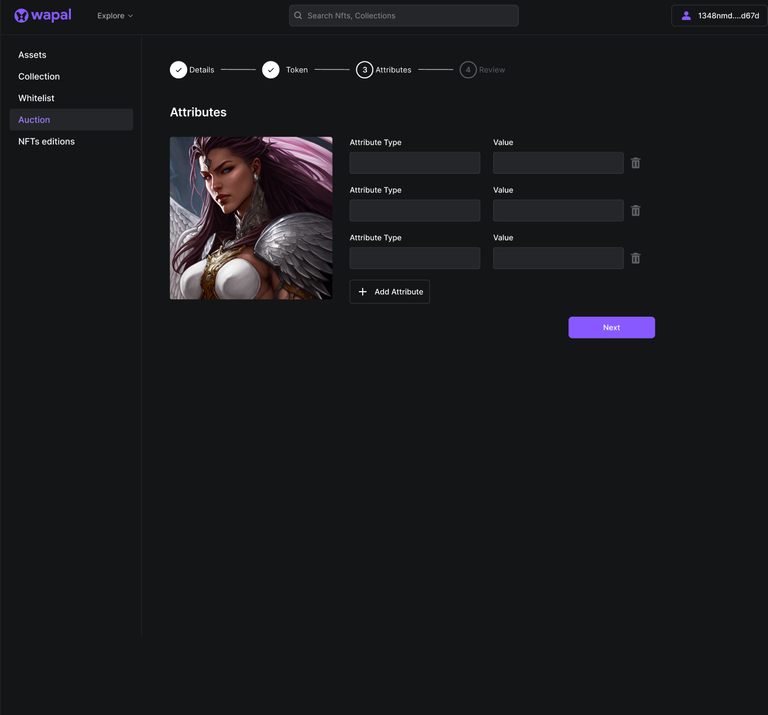
Task: Go to completed Token step checkmark
Action: point(271,70)
